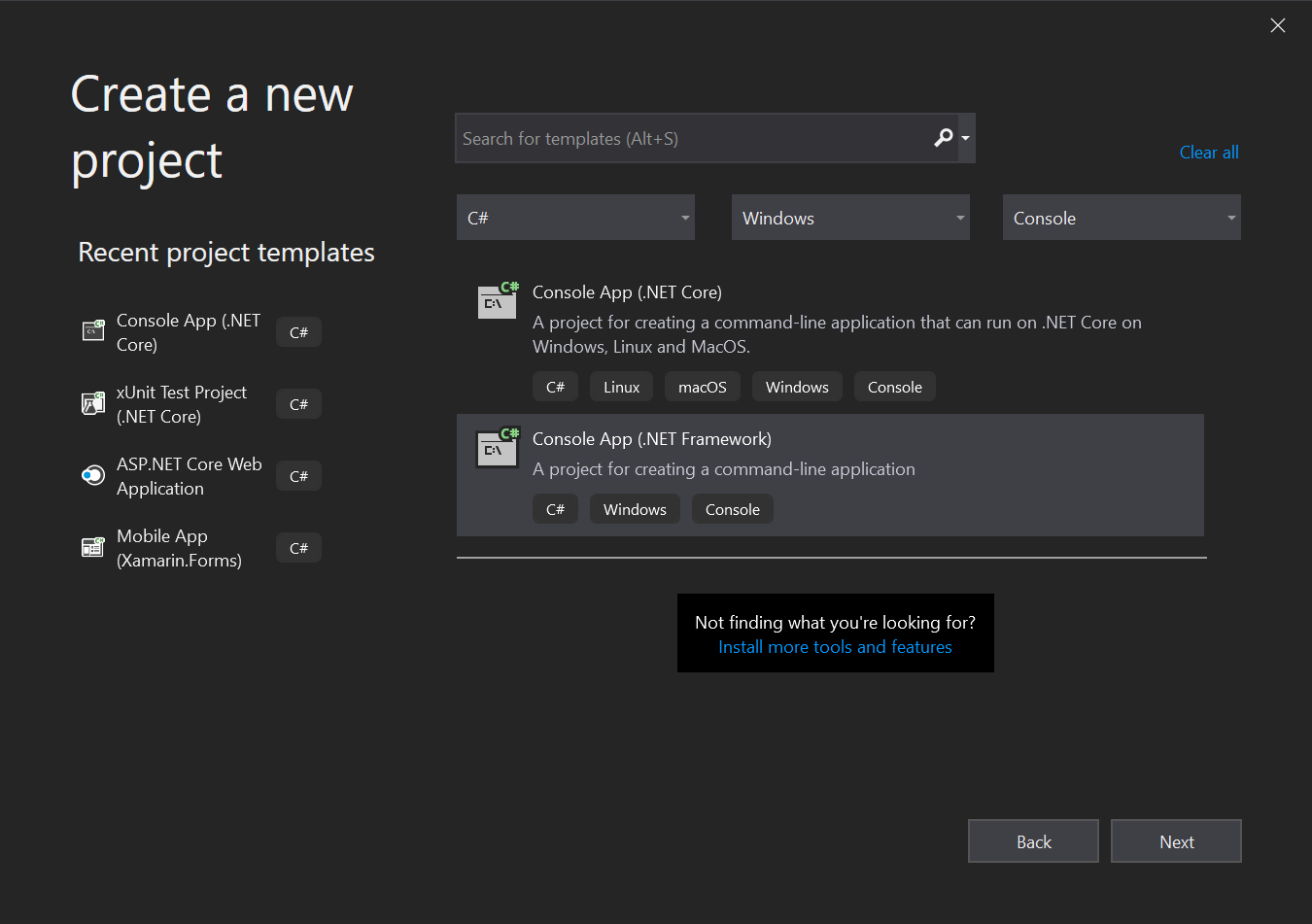Click the Back button
1312x924 pixels.
coord(1033,841)
